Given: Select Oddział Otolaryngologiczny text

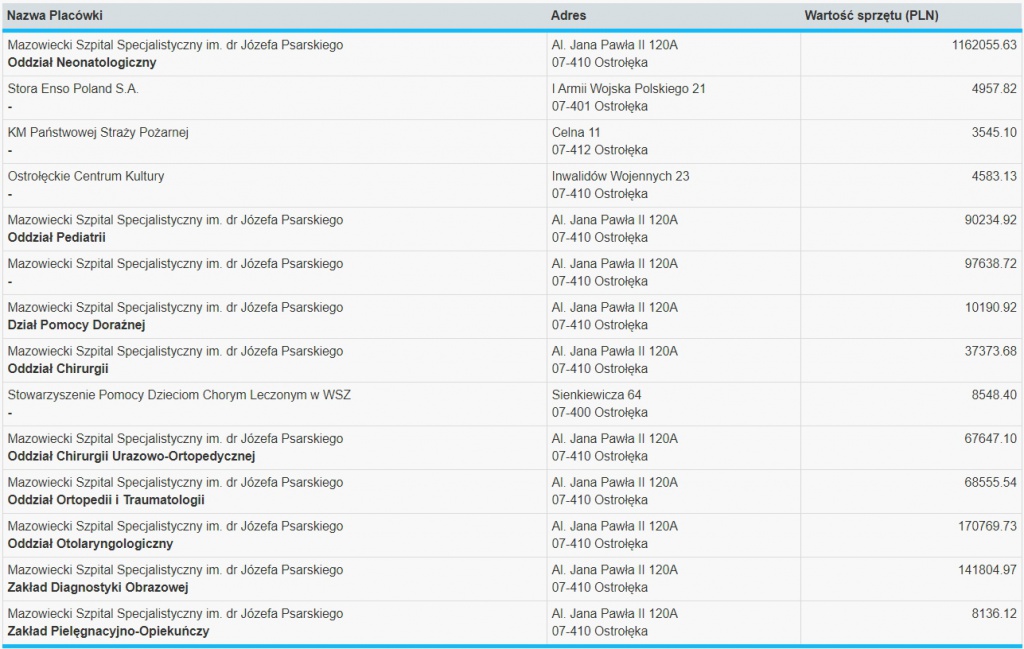Looking at the screenshot, I should click(x=90, y=544).
